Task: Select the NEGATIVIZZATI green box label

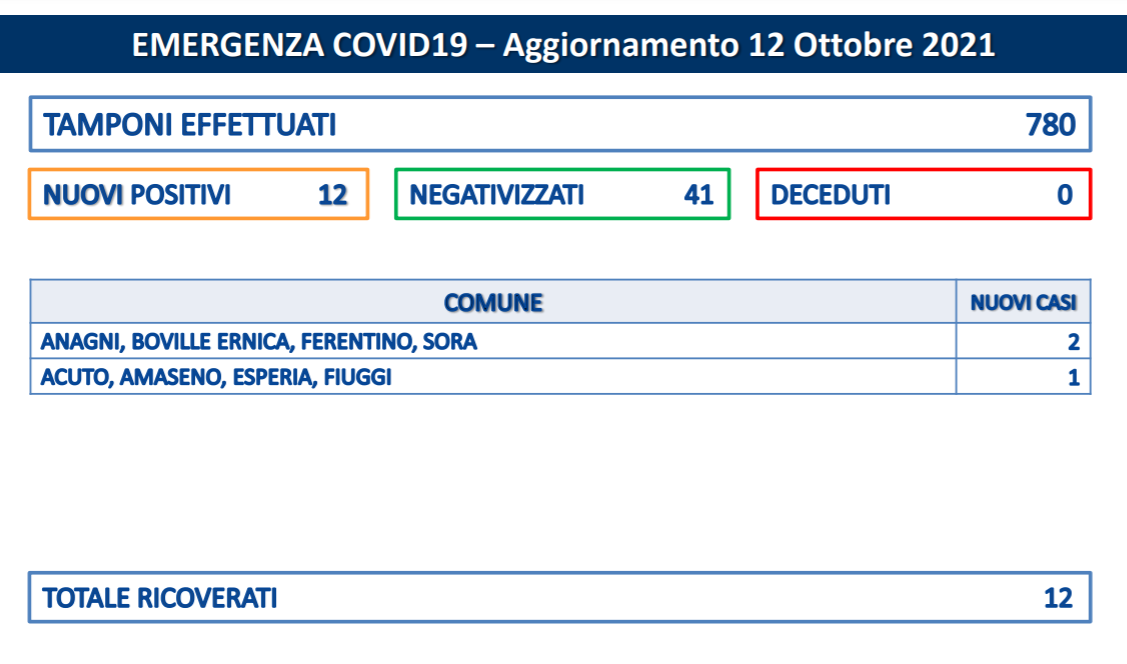Action: coord(497,195)
